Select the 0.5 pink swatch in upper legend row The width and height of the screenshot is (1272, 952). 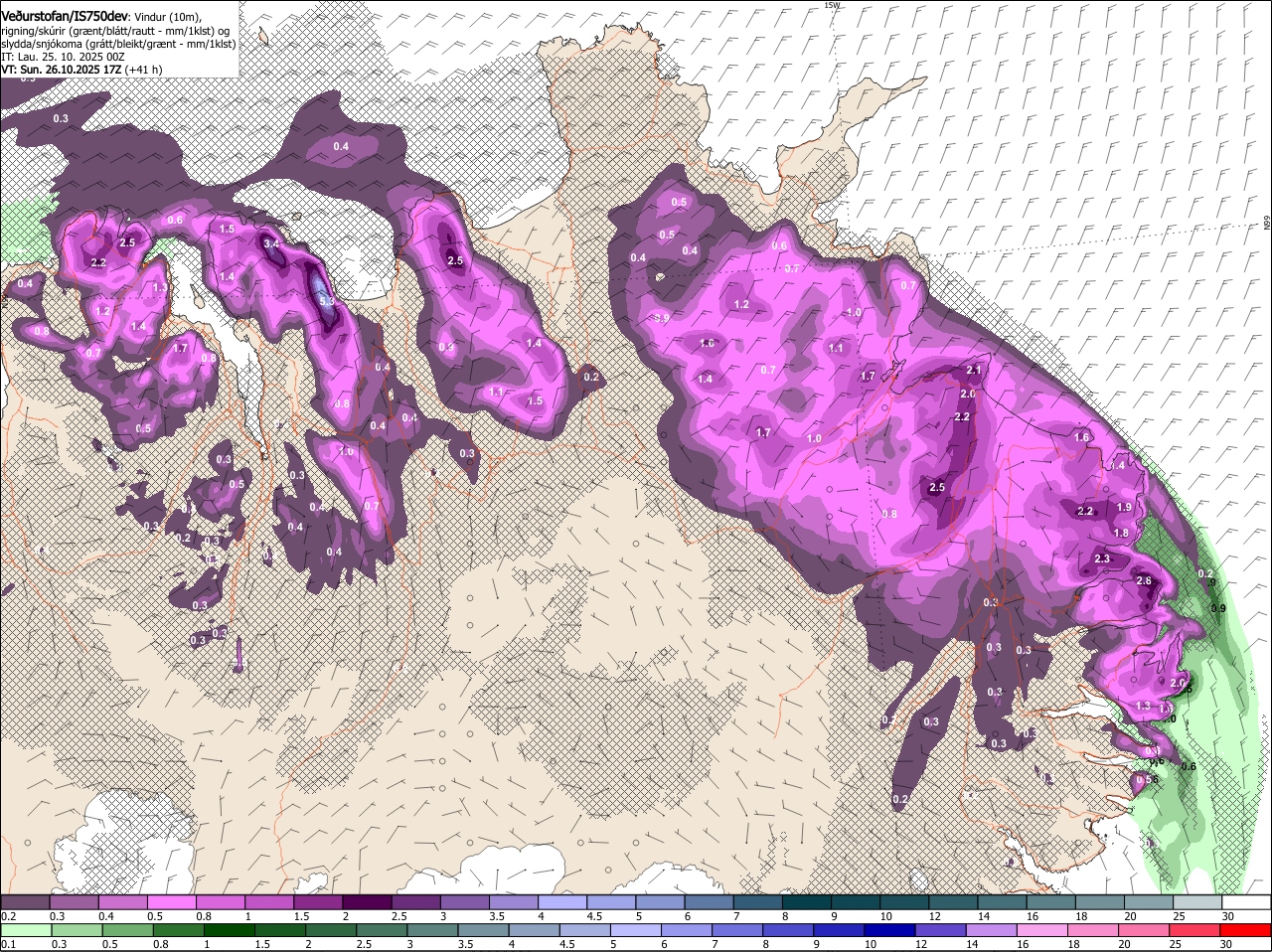click(171, 902)
